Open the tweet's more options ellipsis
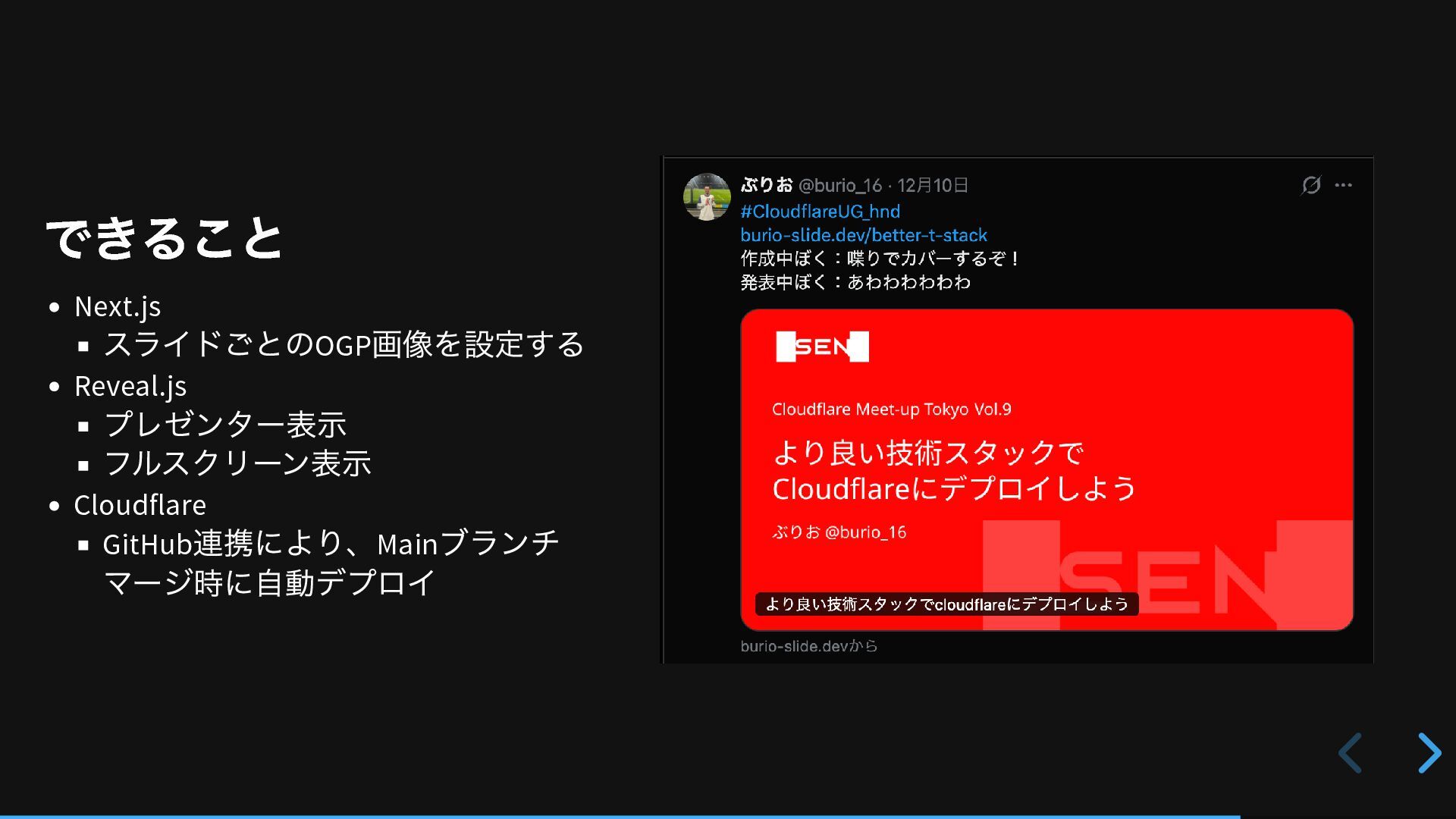 pyautogui.click(x=1343, y=185)
